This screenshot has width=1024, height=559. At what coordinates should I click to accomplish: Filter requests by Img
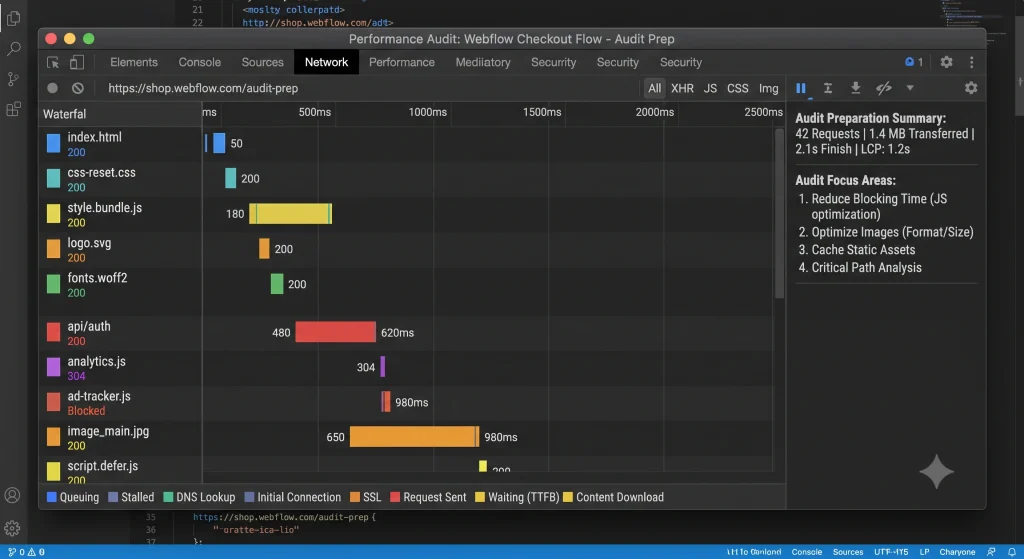769,88
